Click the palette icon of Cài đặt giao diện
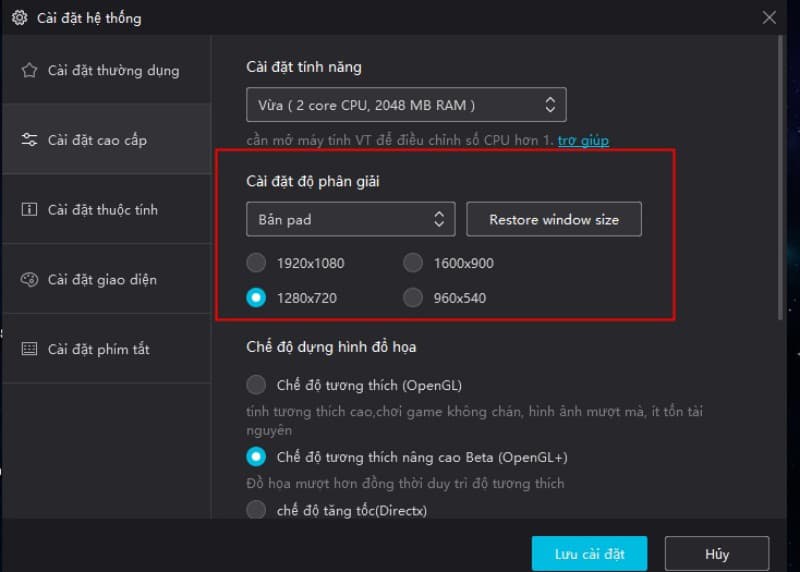800x572 pixels. [x=29, y=279]
